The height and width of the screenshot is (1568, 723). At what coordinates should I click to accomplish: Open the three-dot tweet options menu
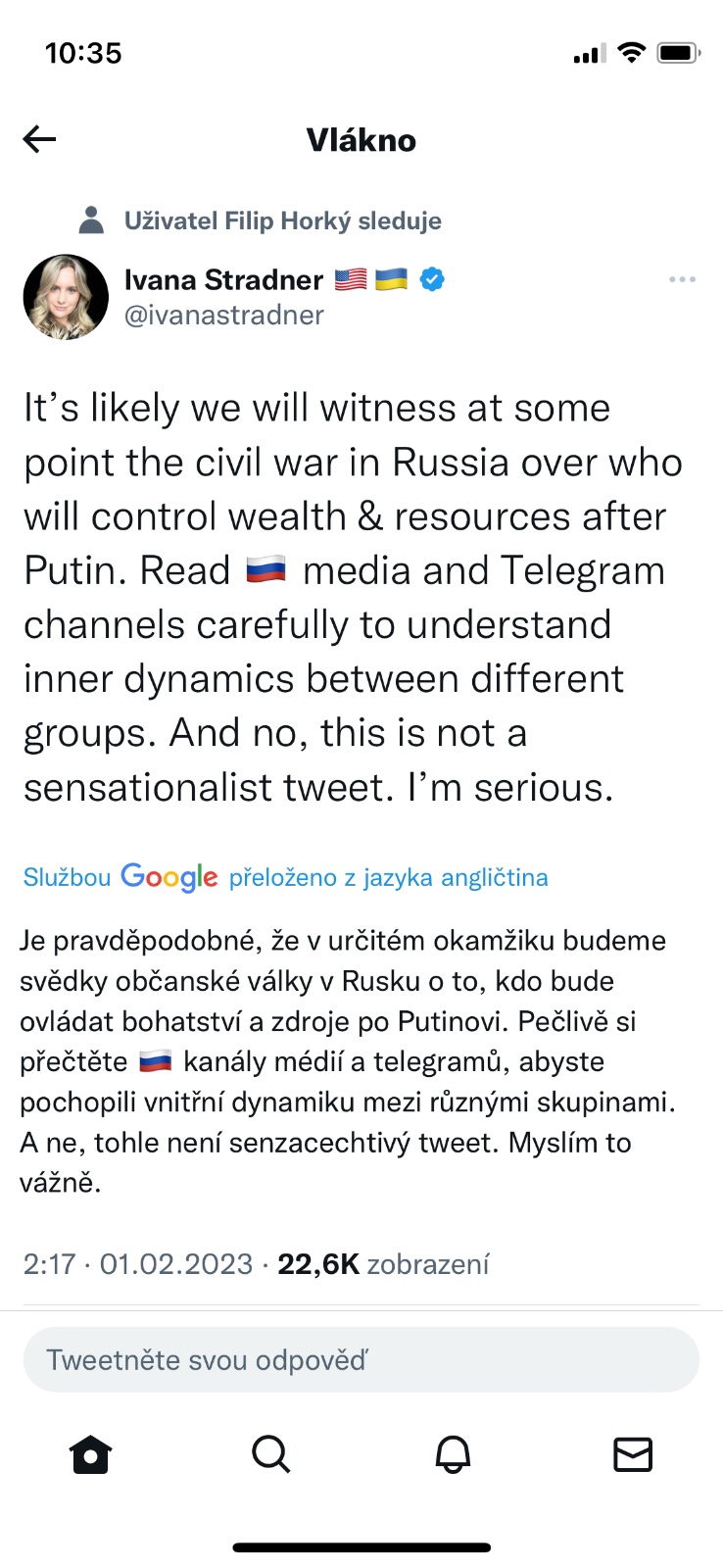click(x=682, y=280)
